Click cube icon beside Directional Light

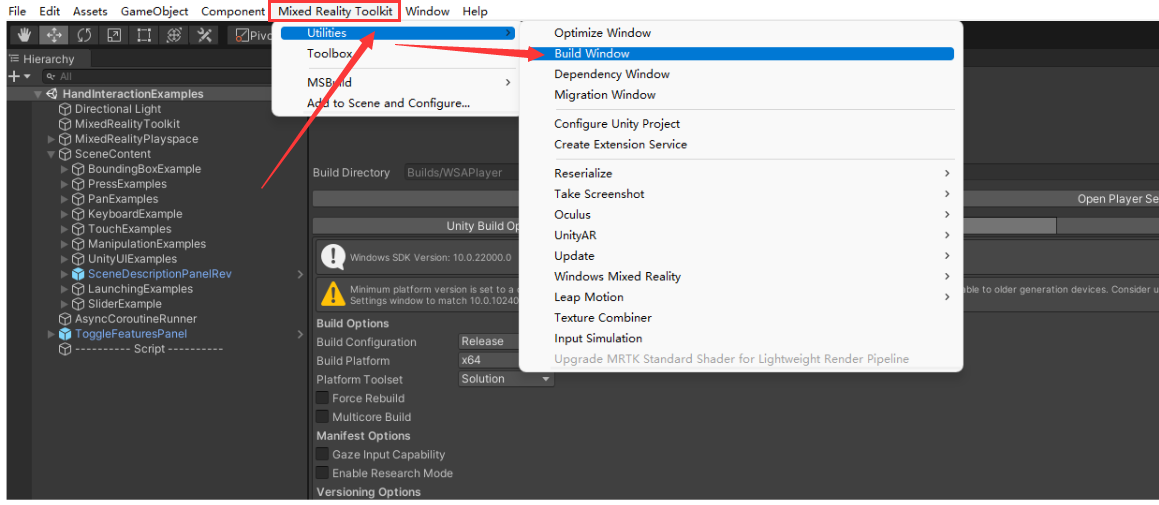[x=65, y=109]
